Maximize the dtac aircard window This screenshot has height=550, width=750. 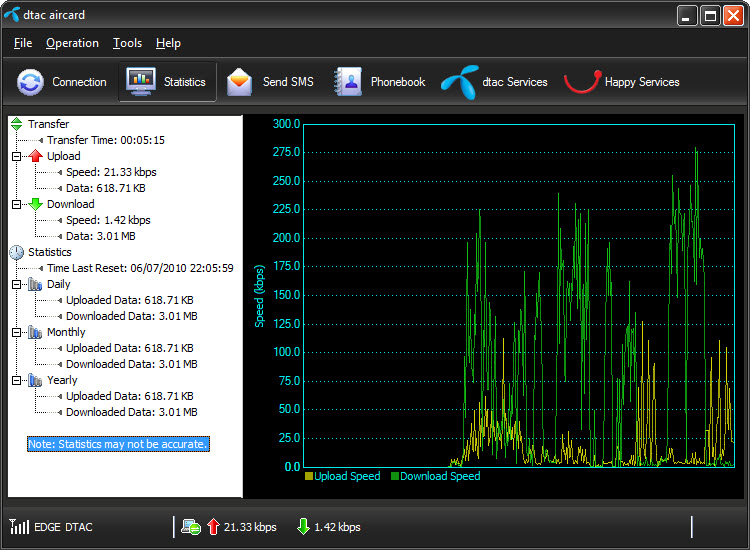(x=710, y=16)
